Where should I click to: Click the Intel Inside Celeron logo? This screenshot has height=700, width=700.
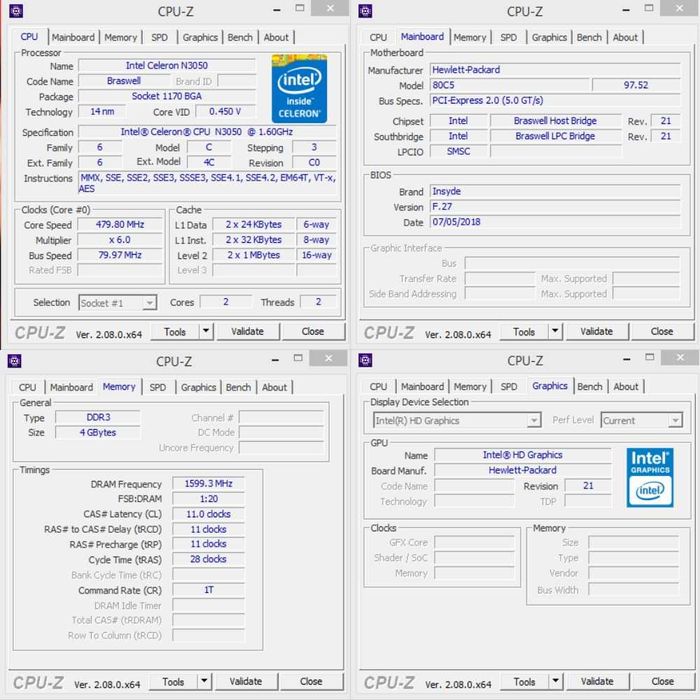[x=299, y=89]
